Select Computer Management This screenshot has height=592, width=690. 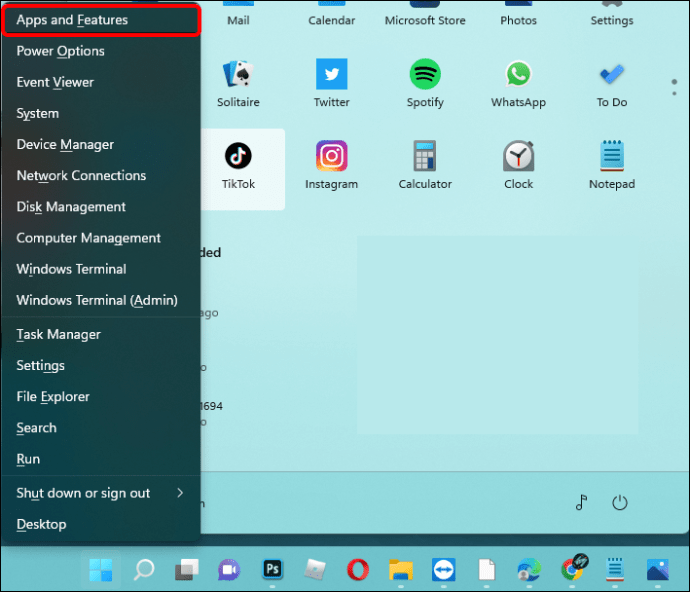(101, 238)
